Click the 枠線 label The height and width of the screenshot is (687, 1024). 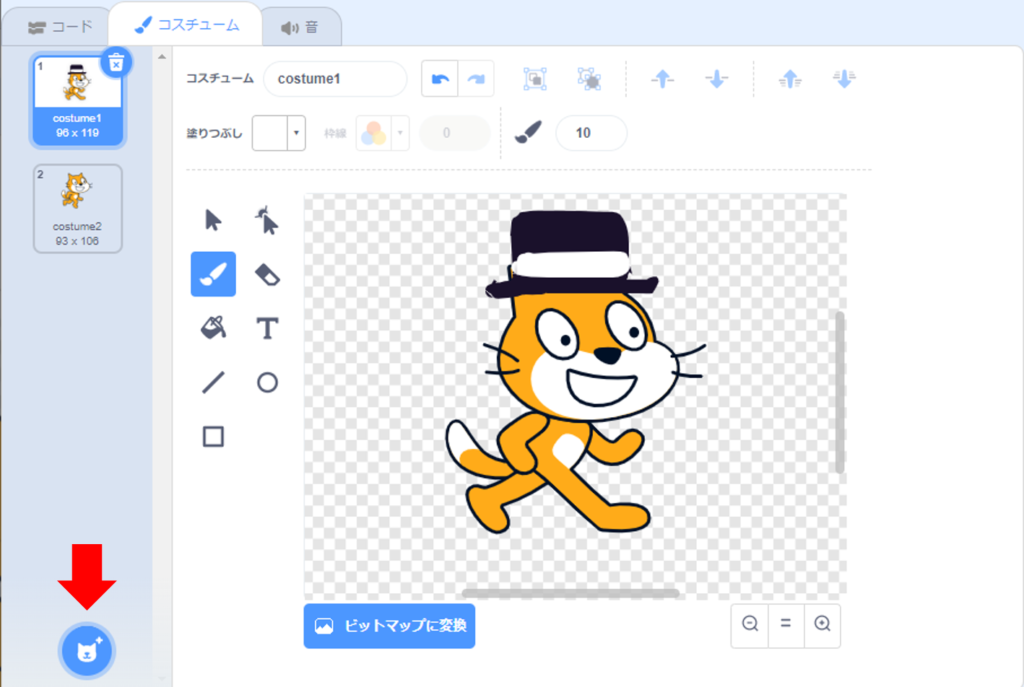tap(335, 133)
